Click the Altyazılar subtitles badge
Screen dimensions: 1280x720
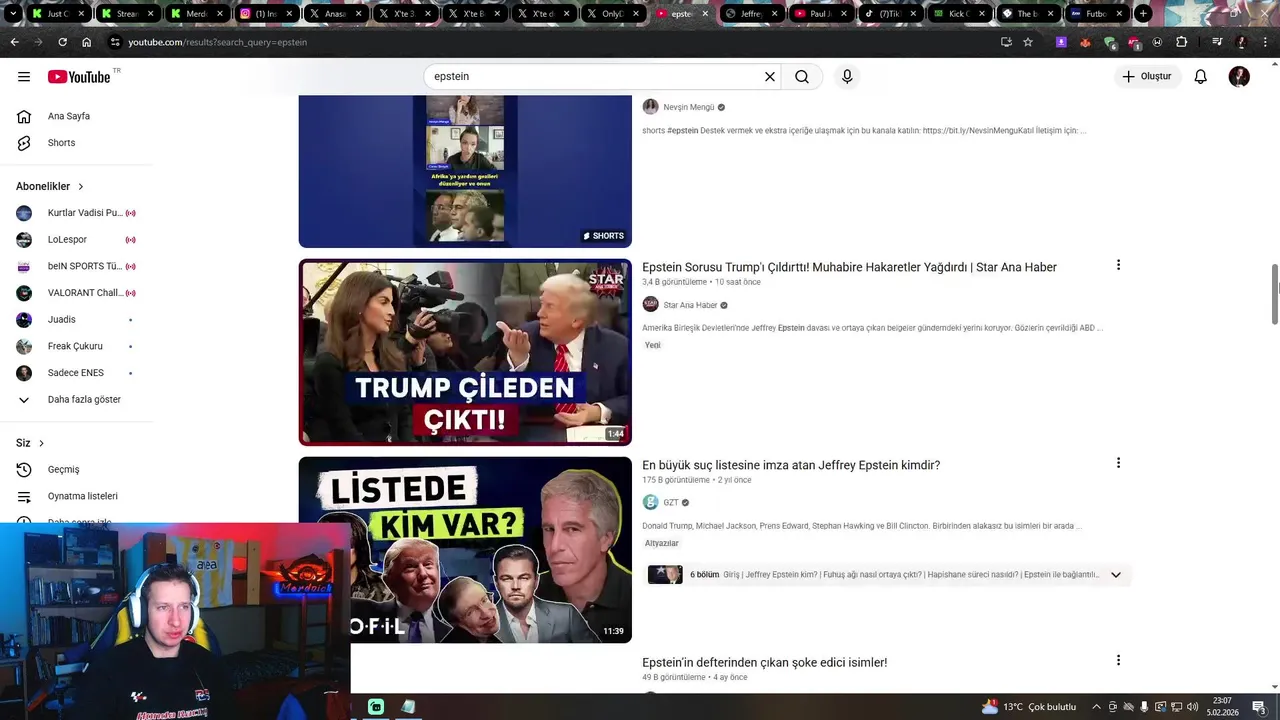click(661, 543)
